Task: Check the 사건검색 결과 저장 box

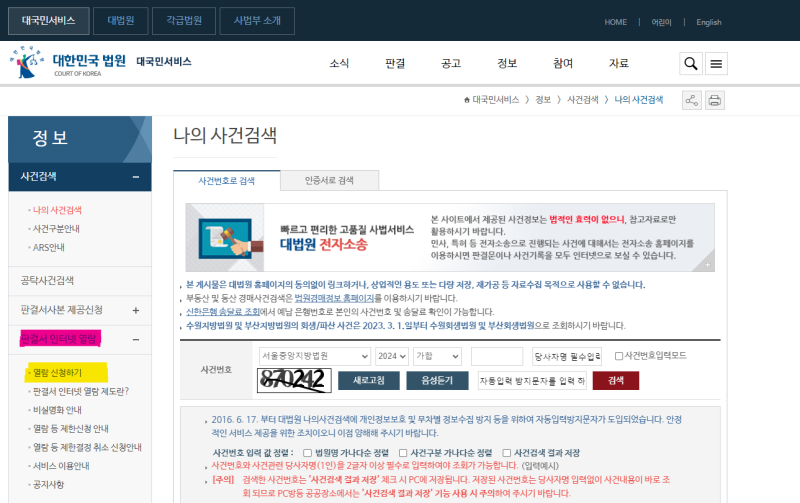Action: click(507, 453)
